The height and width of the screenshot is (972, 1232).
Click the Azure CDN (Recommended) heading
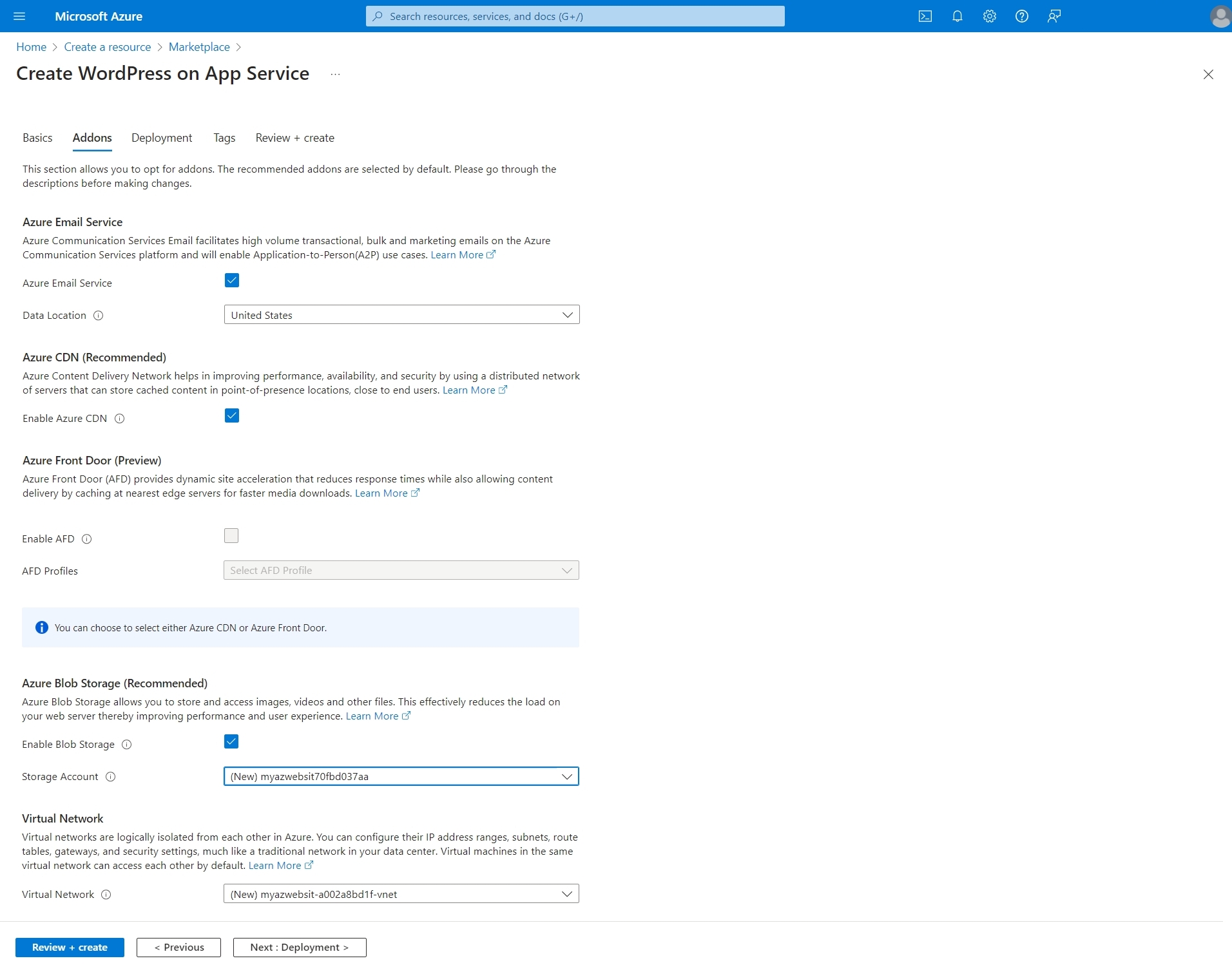click(x=94, y=357)
